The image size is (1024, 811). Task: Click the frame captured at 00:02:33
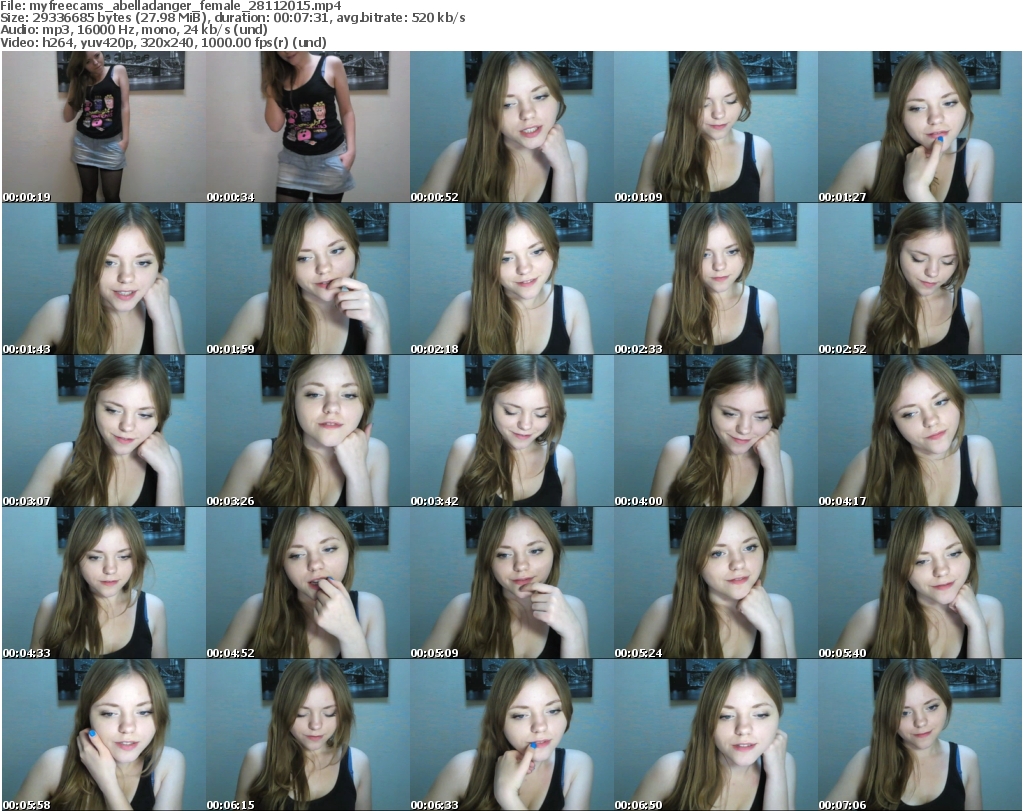point(716,279)
